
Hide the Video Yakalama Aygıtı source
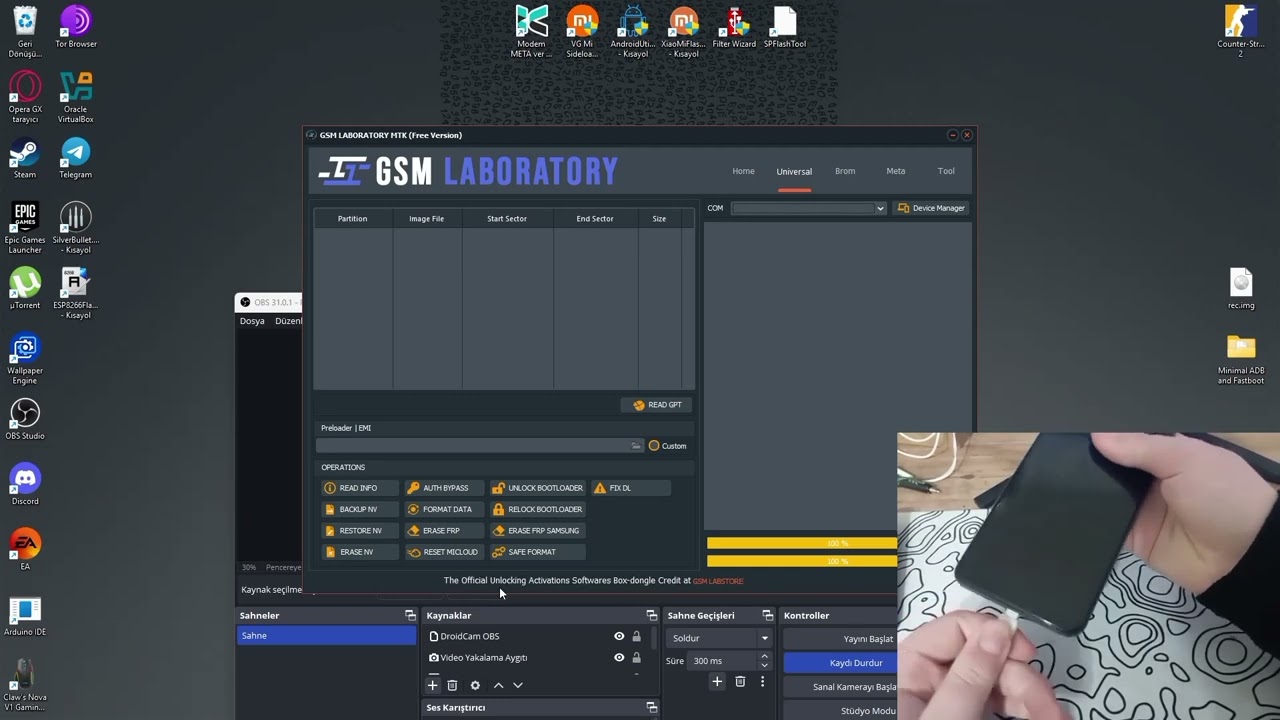coord(619,657)
